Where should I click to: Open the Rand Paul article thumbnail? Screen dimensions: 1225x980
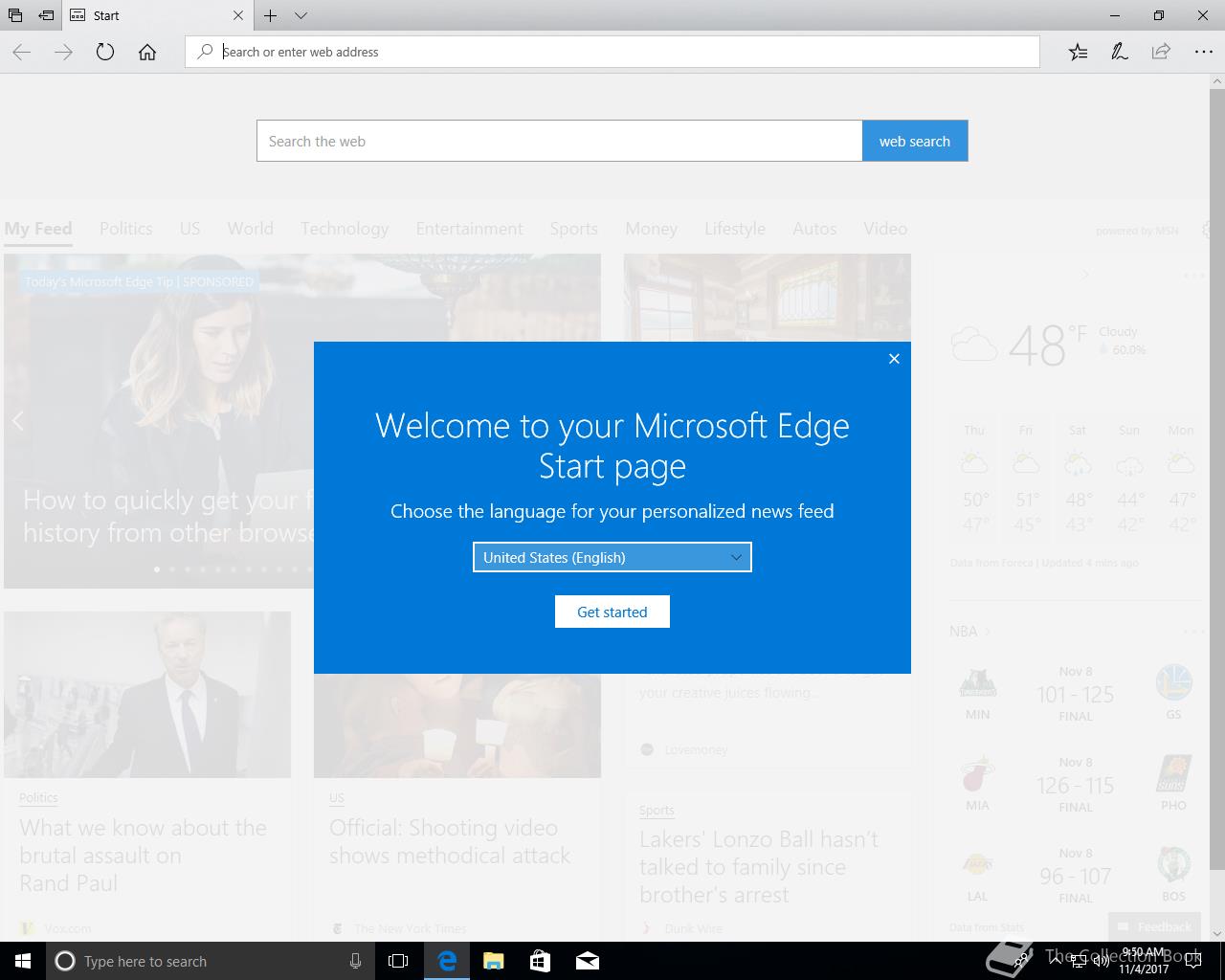(147, 695)
